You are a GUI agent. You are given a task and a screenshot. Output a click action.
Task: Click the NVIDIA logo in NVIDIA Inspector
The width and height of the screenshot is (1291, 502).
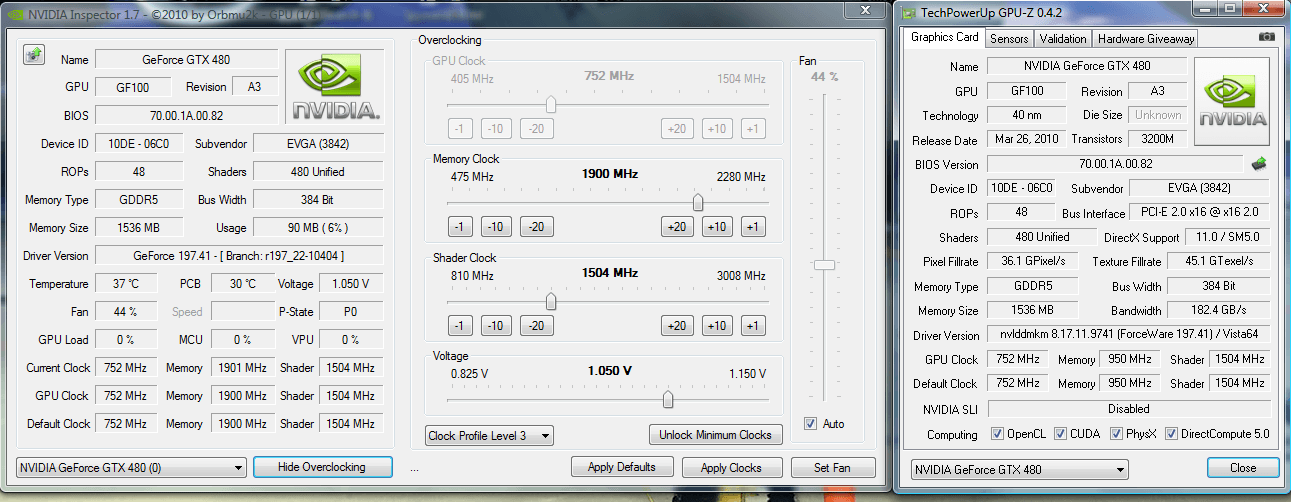click(335, 87)
